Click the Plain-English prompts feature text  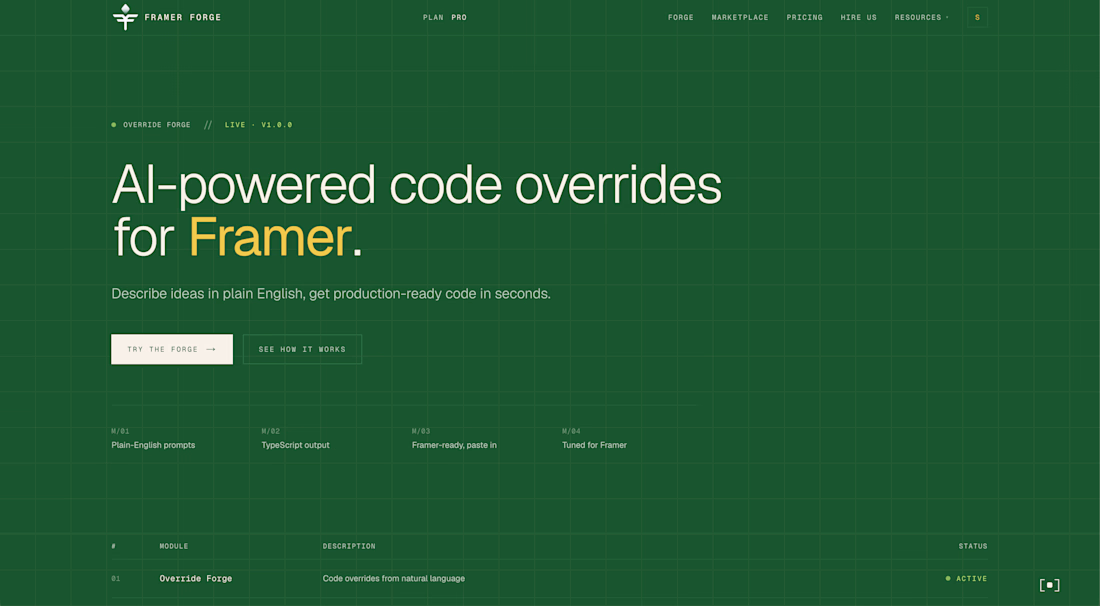[x=153, y=445]
